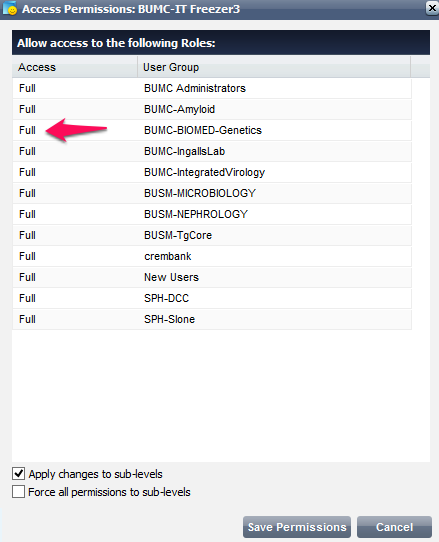
Task: Click the smiley folder icon in title bar
Action: pos(9,9)
